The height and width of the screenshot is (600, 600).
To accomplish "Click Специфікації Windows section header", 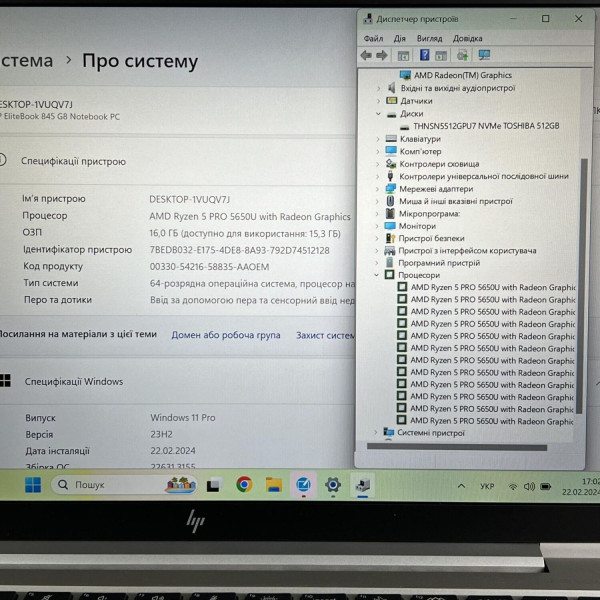I will tap(74, 382).
